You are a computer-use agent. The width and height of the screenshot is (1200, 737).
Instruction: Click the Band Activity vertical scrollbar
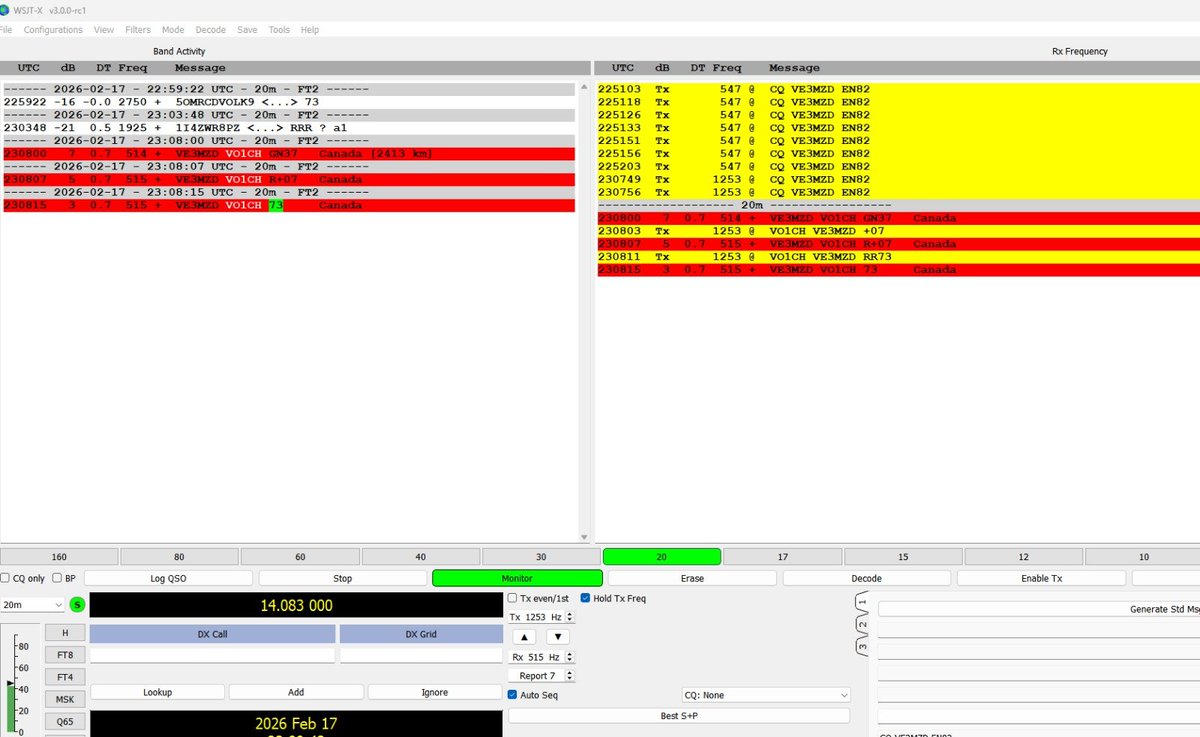pyautogui.click(x=584, y=312)
